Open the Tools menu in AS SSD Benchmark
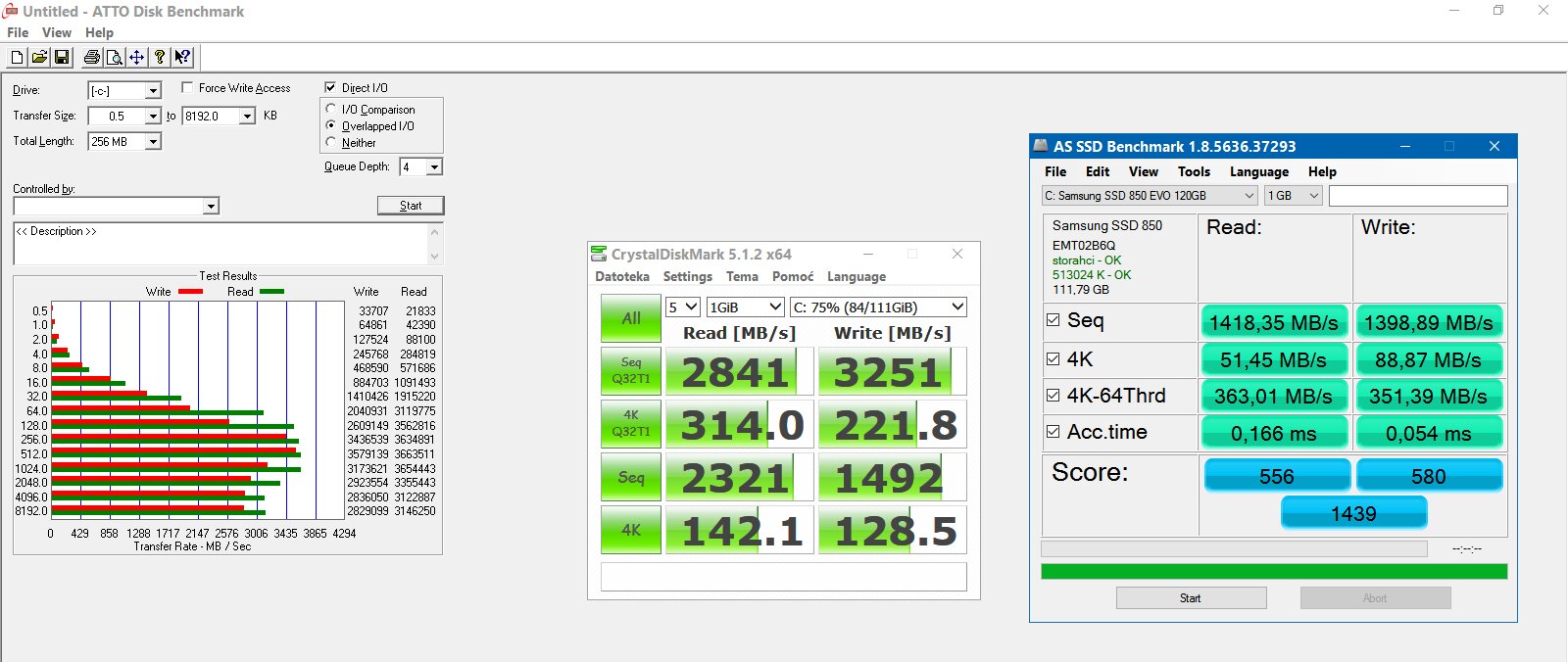Screen dimensions: 1568x662 tap(1194, 171)
